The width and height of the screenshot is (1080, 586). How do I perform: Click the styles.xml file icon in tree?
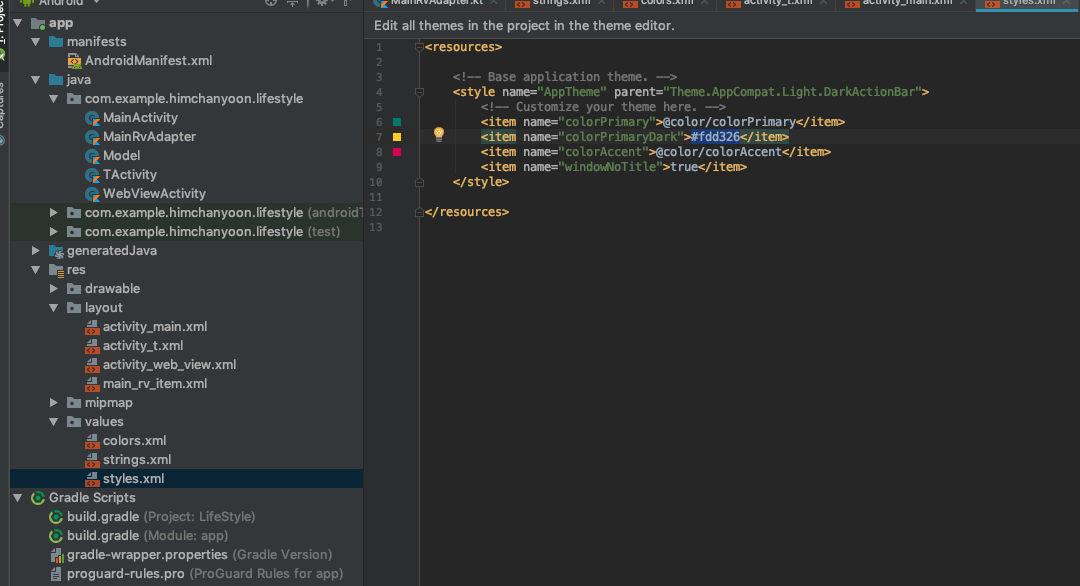tap(92, 479)
